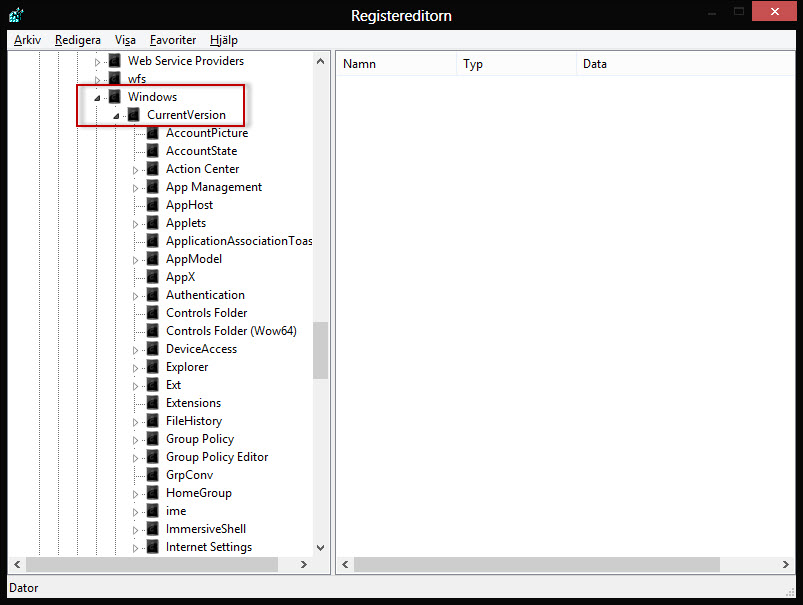Expand the HomeGroup key
This screenshot has height=605, width=803.
click(135, 494)
